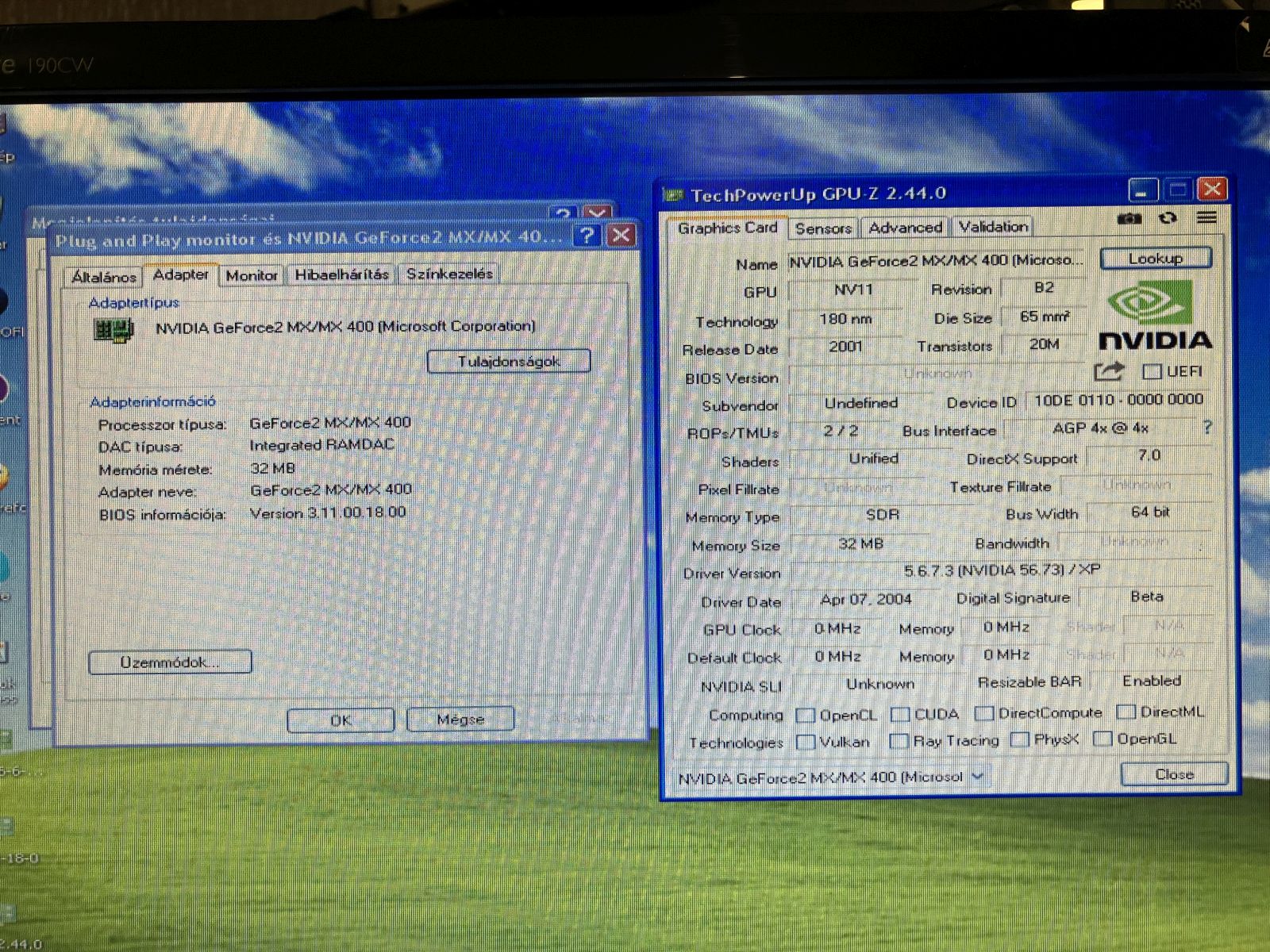
Task: Click the Bus Interface question mark
Action: point(1207,428)
